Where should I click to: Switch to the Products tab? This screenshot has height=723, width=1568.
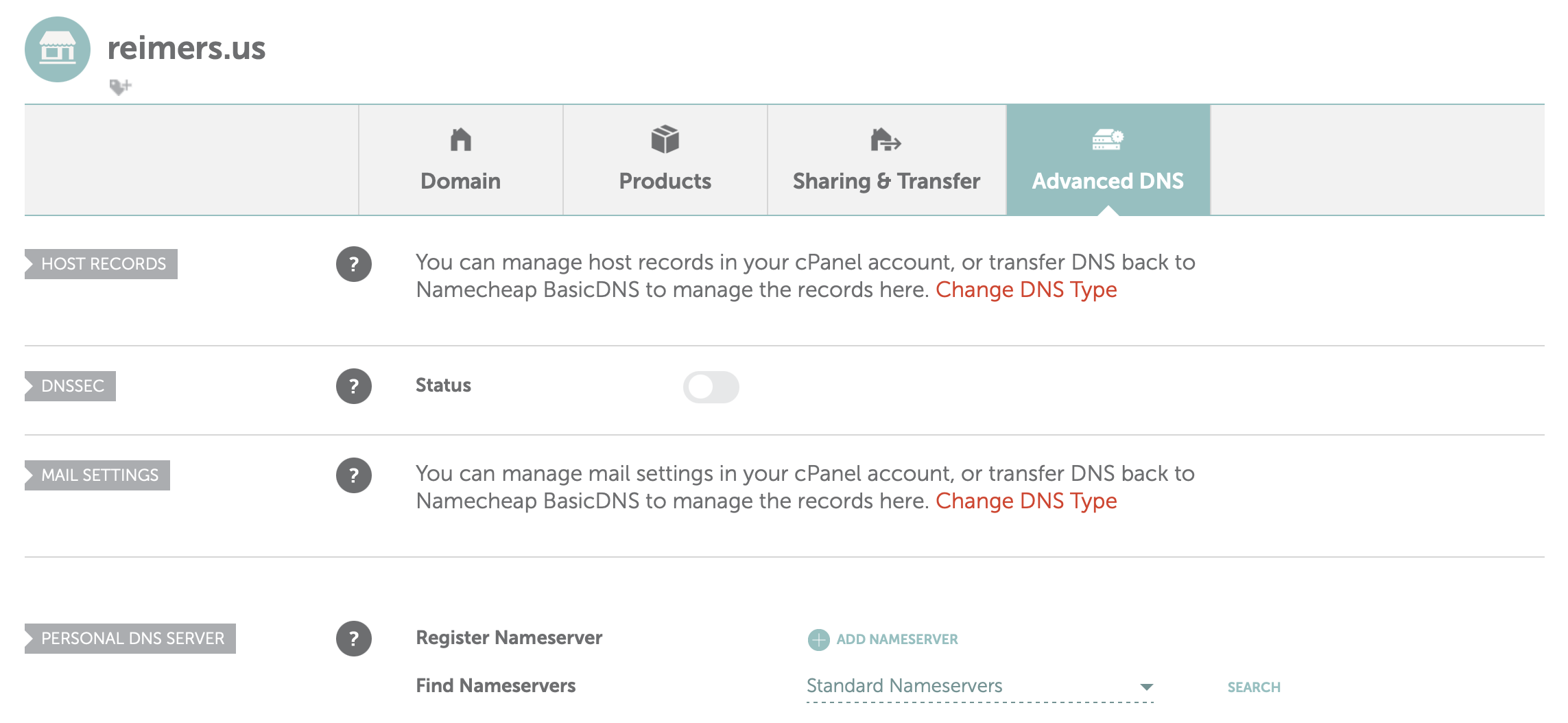coord(665,160)
